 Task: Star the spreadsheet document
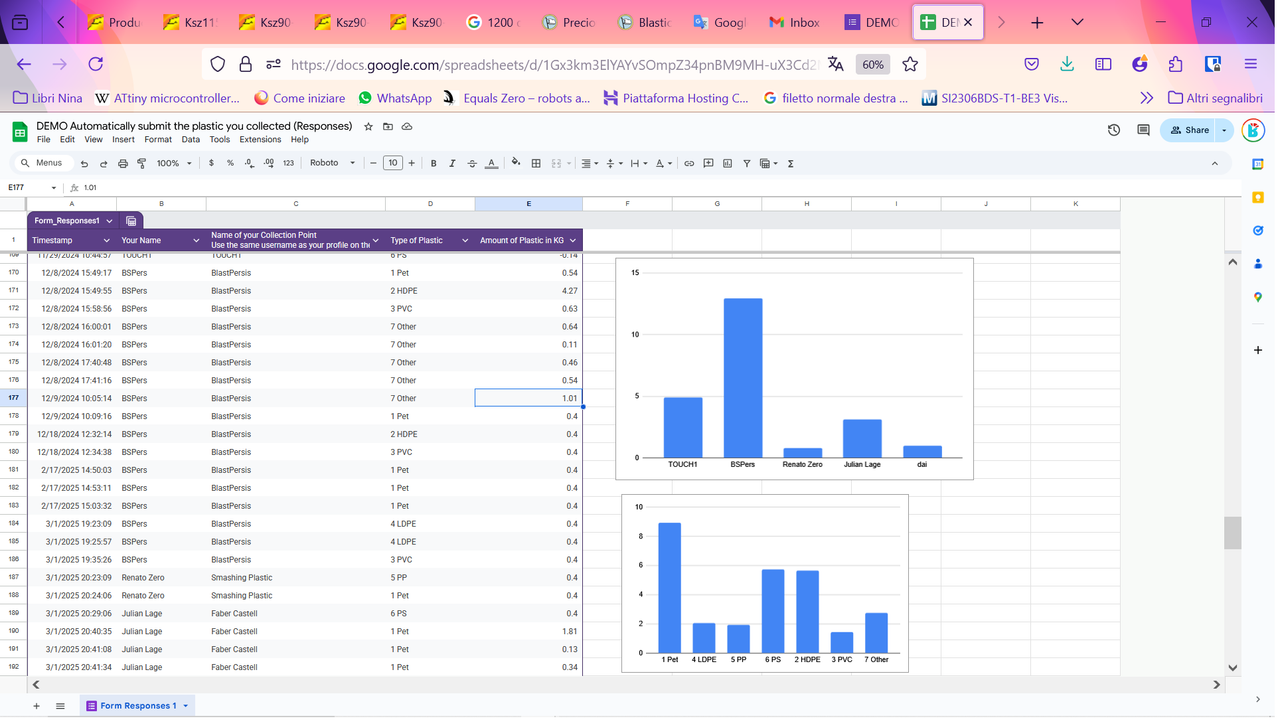pyautogui.click(x=368, y=127)
